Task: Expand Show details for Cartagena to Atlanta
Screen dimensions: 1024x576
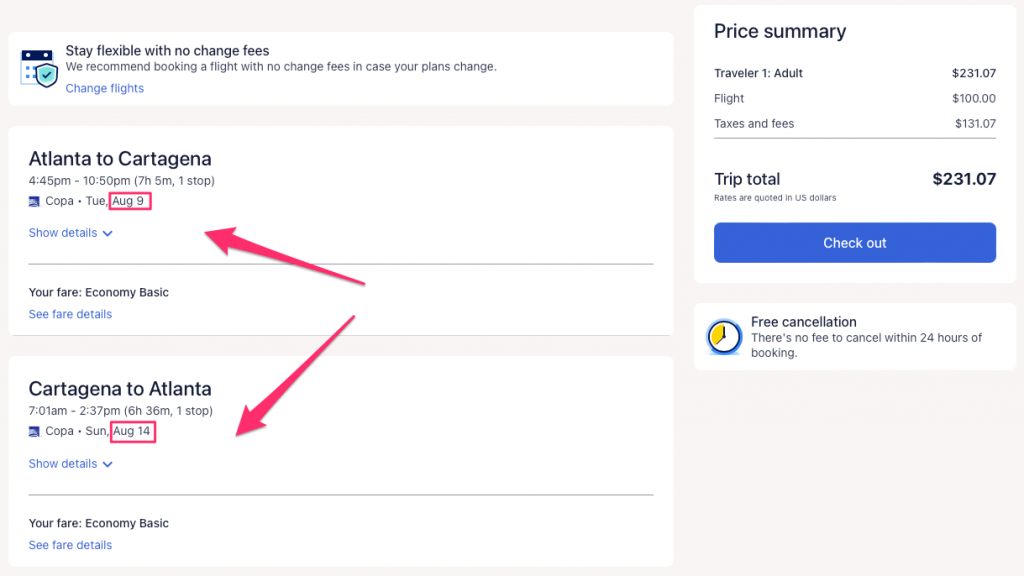Action: [63, 464]
